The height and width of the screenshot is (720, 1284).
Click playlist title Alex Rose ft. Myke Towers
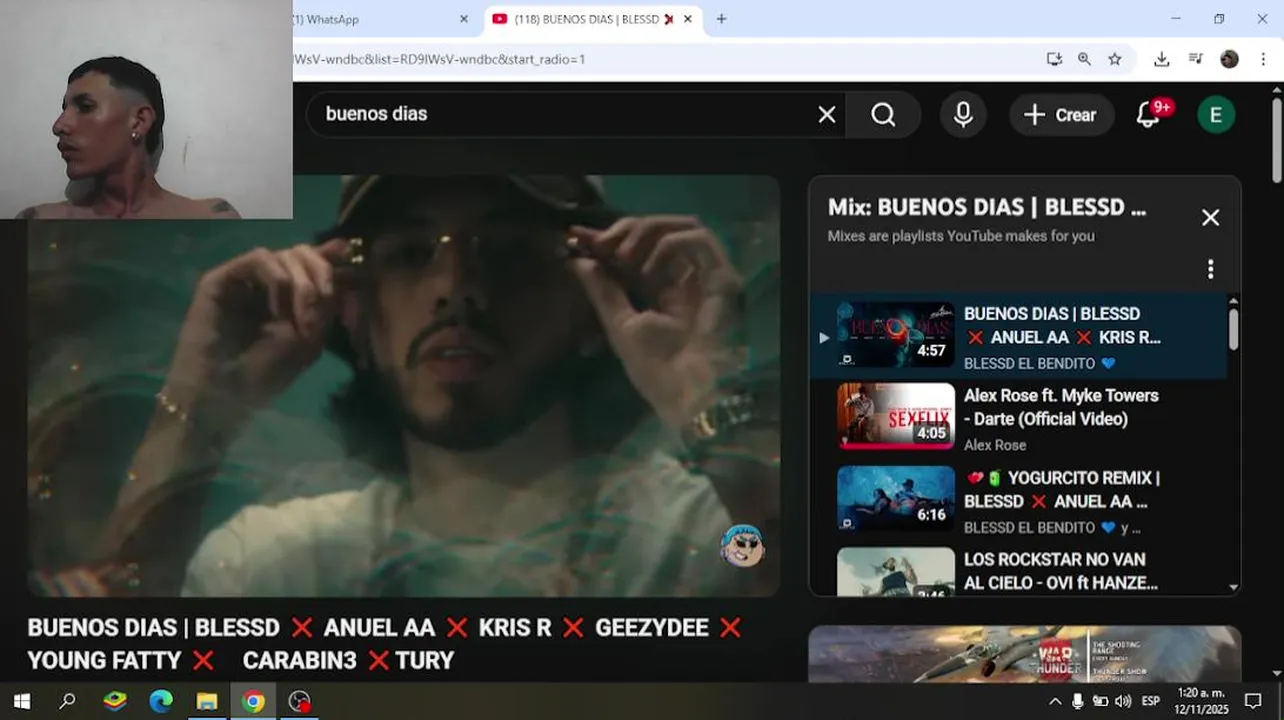[x=1061, y=407]
